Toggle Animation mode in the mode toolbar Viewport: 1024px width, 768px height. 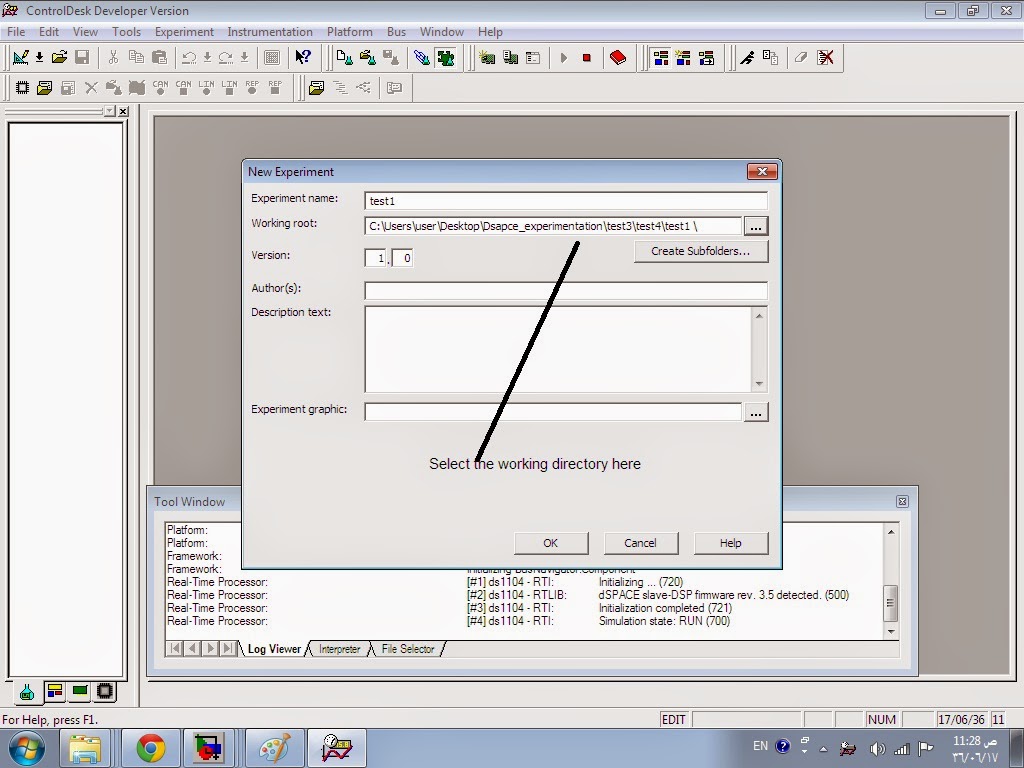pos(707,57)
